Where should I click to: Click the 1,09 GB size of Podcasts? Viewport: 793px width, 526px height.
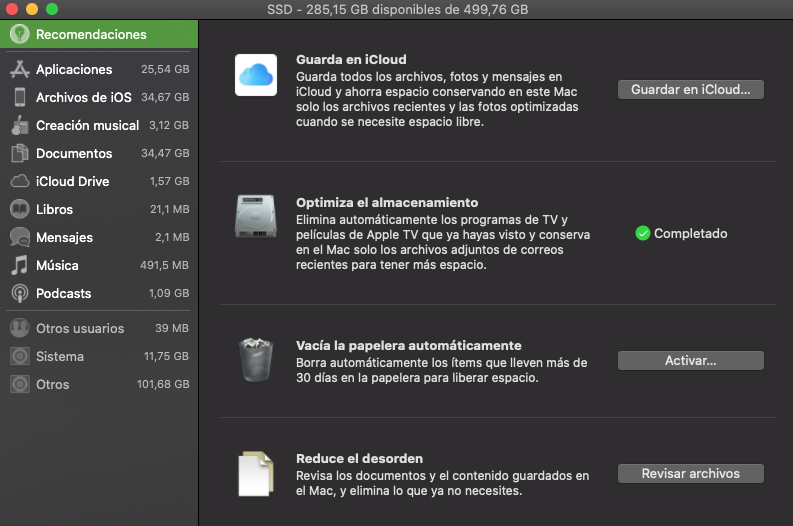[169, 293]
